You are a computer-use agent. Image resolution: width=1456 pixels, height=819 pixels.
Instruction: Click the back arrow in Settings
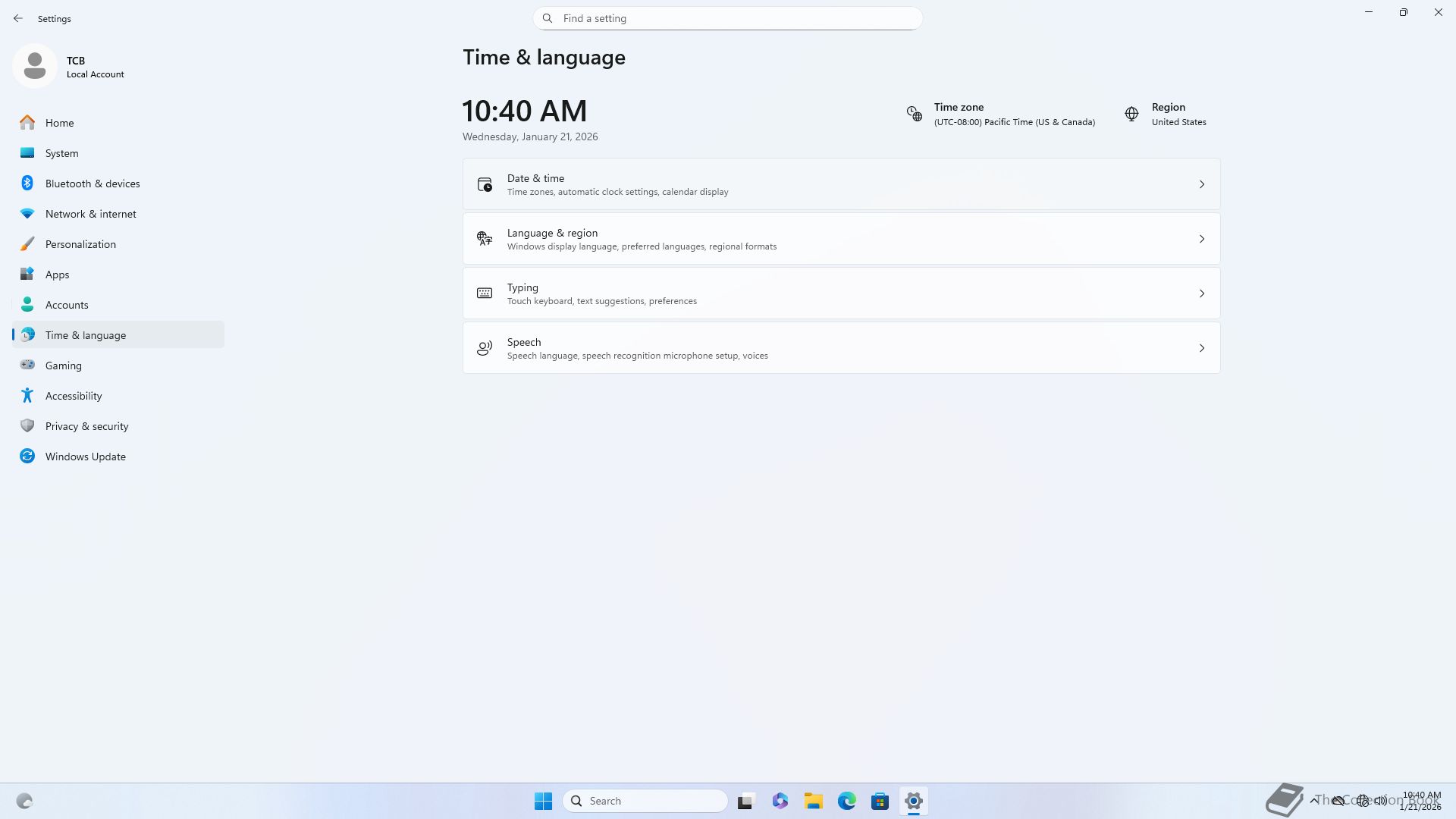click(x=18, y=18)
